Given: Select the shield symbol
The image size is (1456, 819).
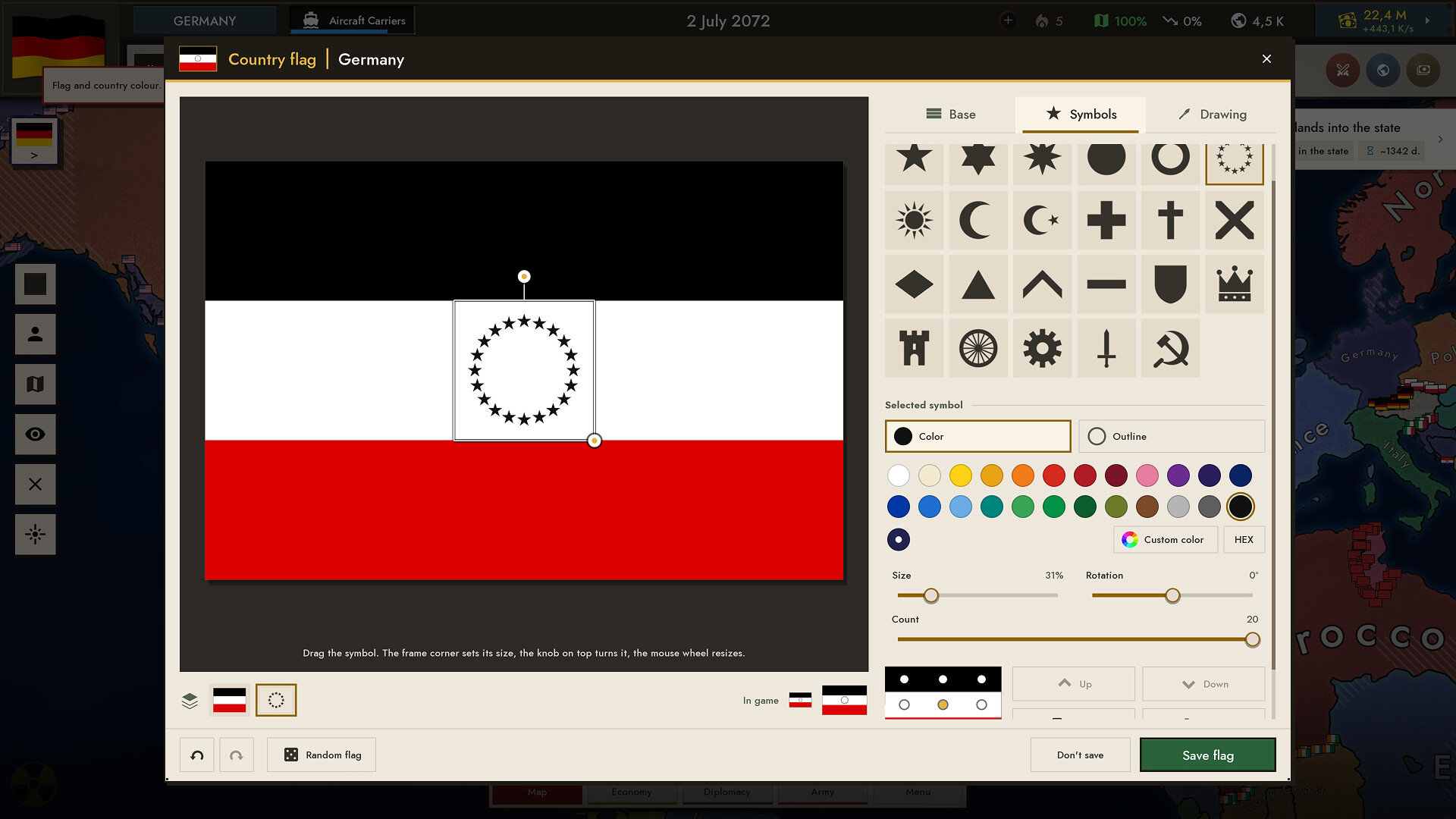Looking at the screenshot, I should click(1170, 284).
